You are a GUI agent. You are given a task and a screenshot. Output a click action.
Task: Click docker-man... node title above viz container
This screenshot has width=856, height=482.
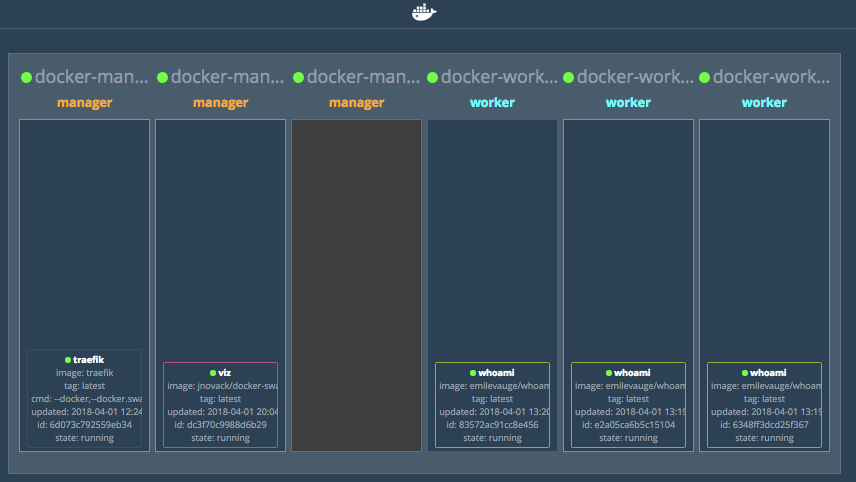pyautogui.click(x=227, y=77)
